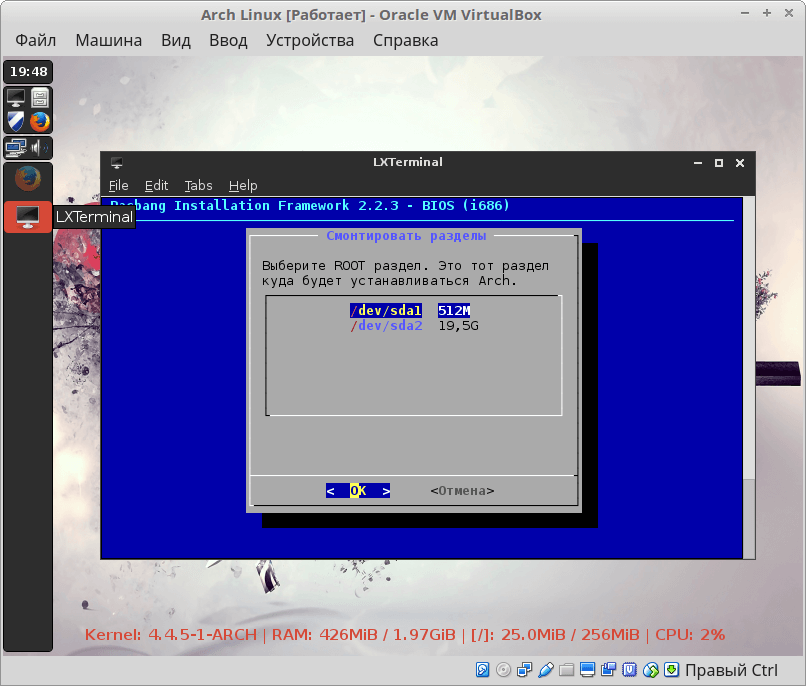Select the /dev/sda1 512M partition

[412, 310]
